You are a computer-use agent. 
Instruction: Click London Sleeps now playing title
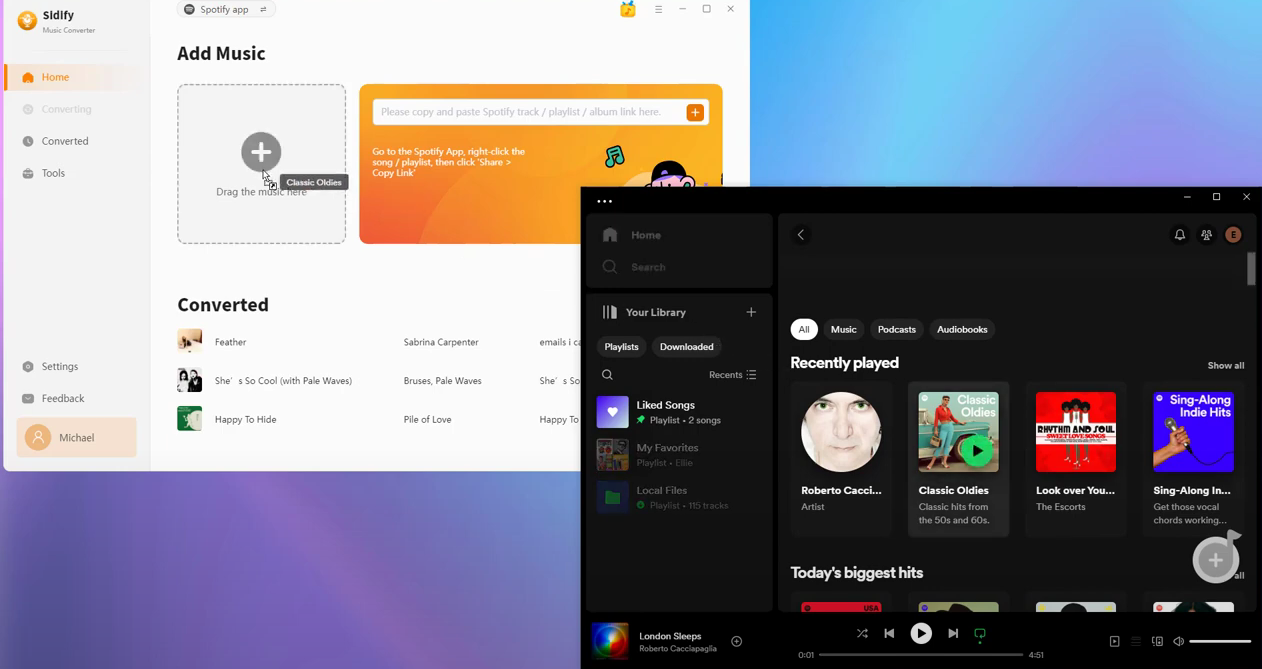coord(670,636)
